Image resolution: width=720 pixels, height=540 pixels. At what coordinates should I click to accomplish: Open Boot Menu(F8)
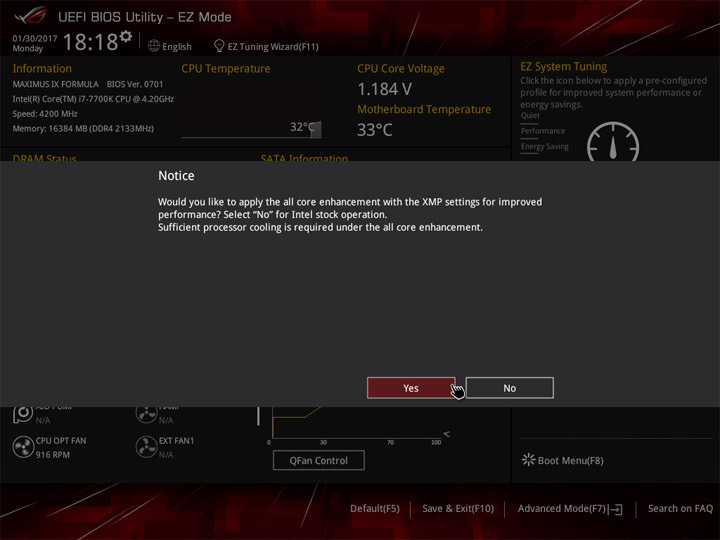562,461
